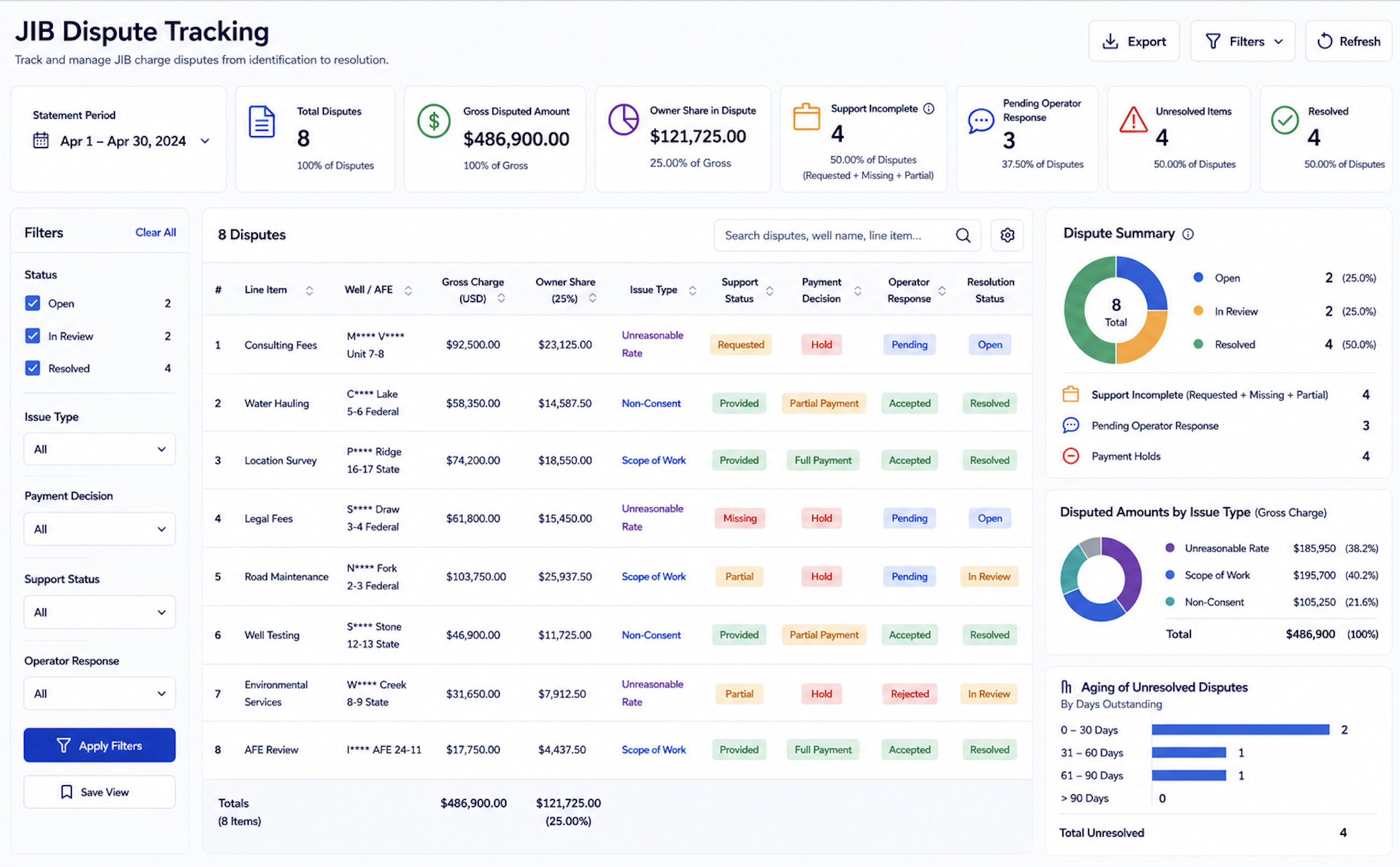The width and height of the screenshot is (1400, 867).
Task: Click the table settings gear icon
Action: click(x=1007, y=235)
